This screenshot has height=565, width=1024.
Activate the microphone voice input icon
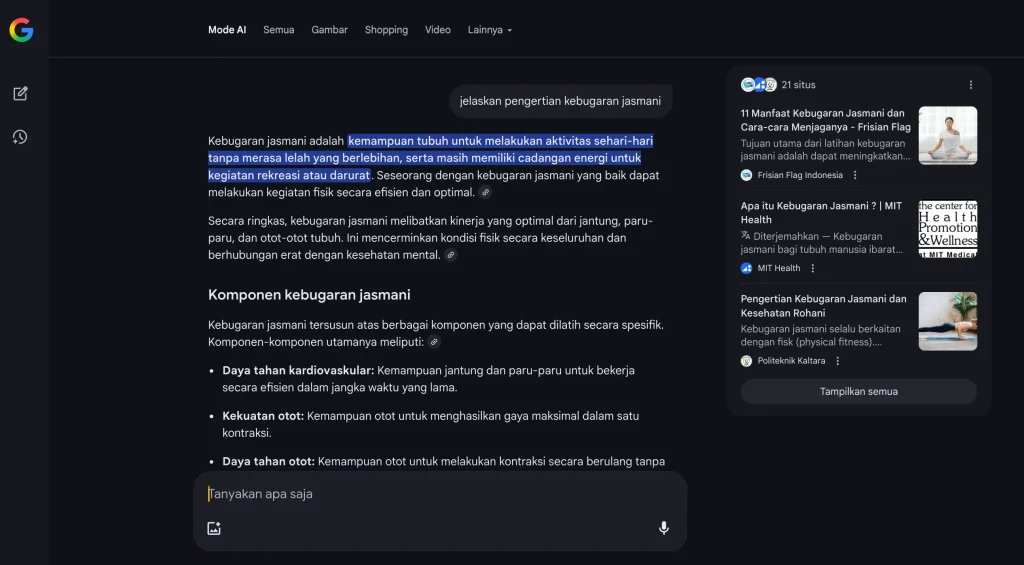click(x=664, y=528)
